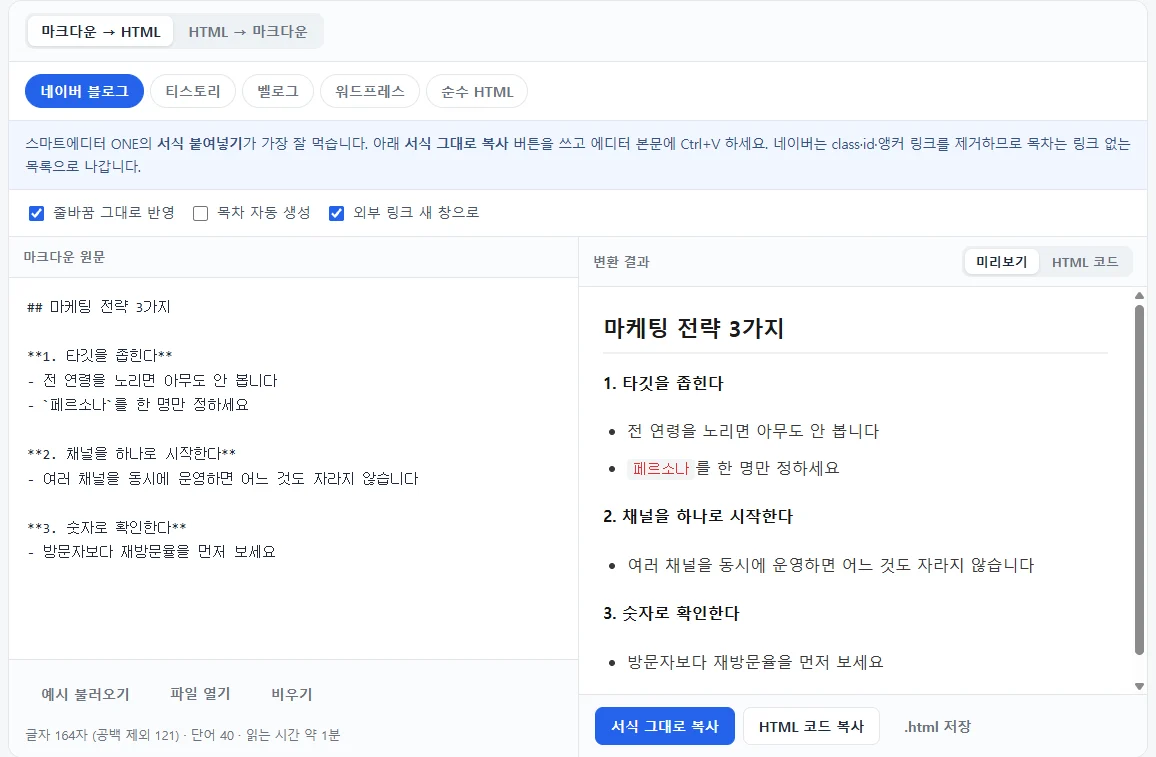Click the preview scrollbar up arrow
The width and height of the screenshot is (1156, 757).
click(1139, 296)
